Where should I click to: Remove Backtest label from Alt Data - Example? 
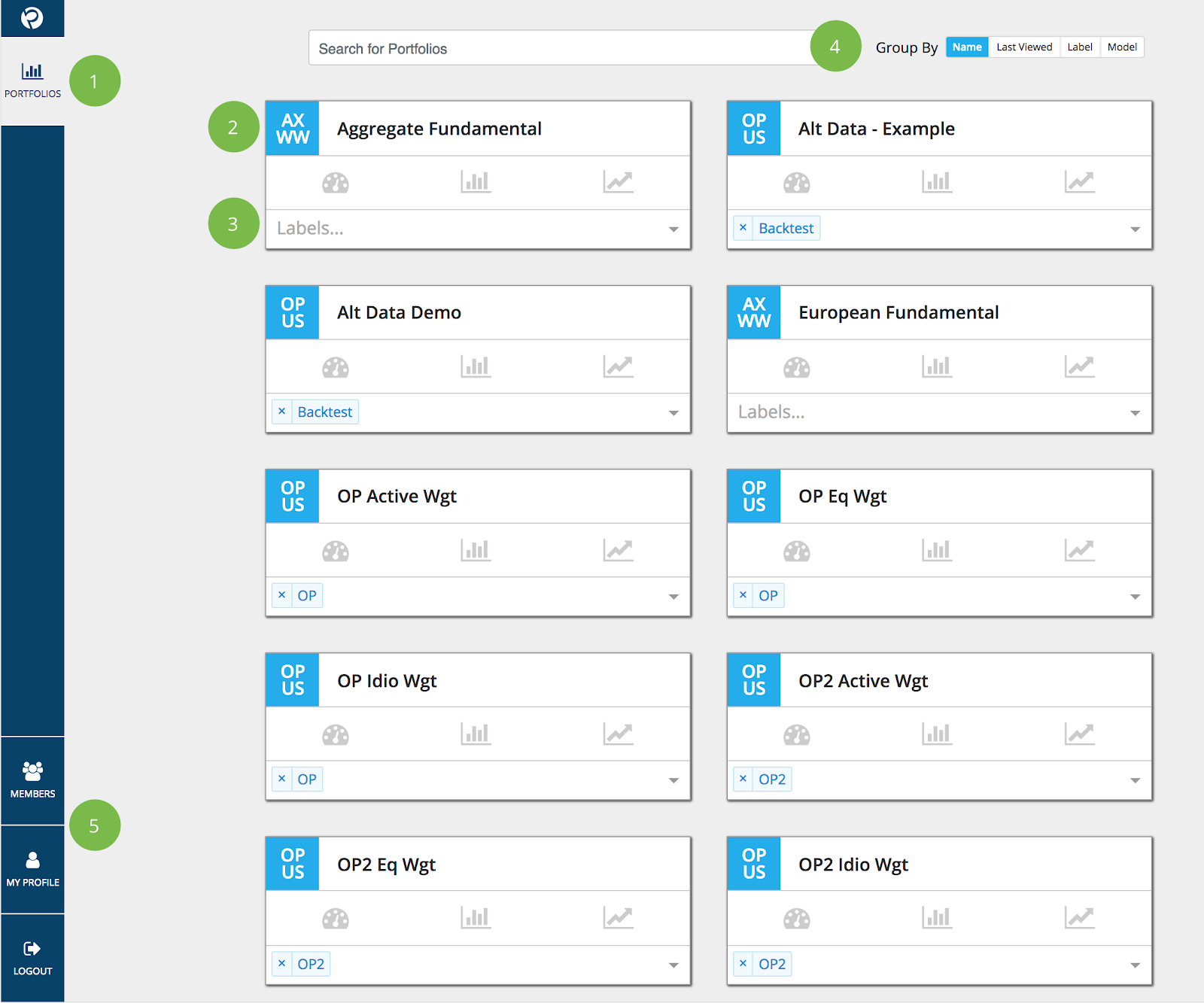[x=743, y=227]
